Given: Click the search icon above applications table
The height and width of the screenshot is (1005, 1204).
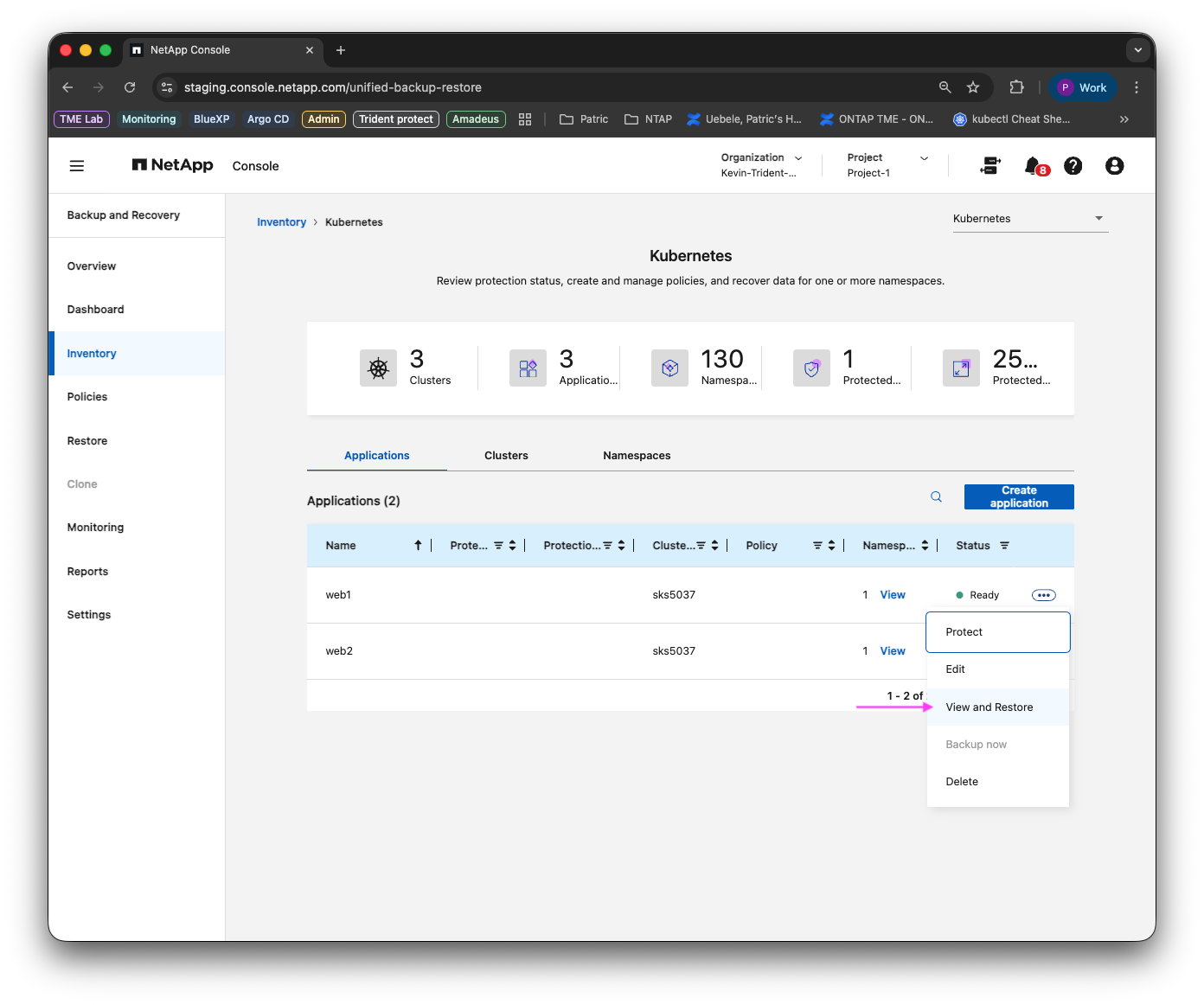Looking at the screenshot, I should click(936, 496).
